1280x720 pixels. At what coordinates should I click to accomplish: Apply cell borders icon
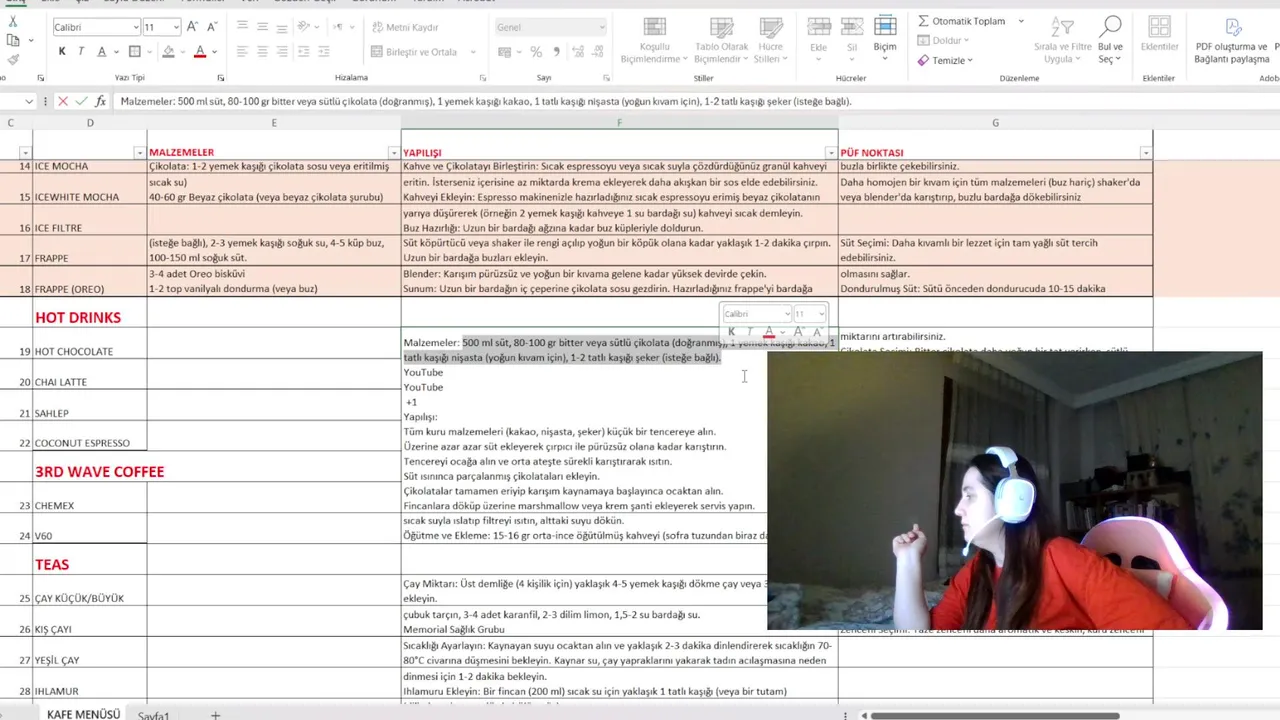[x=134, y=52]
